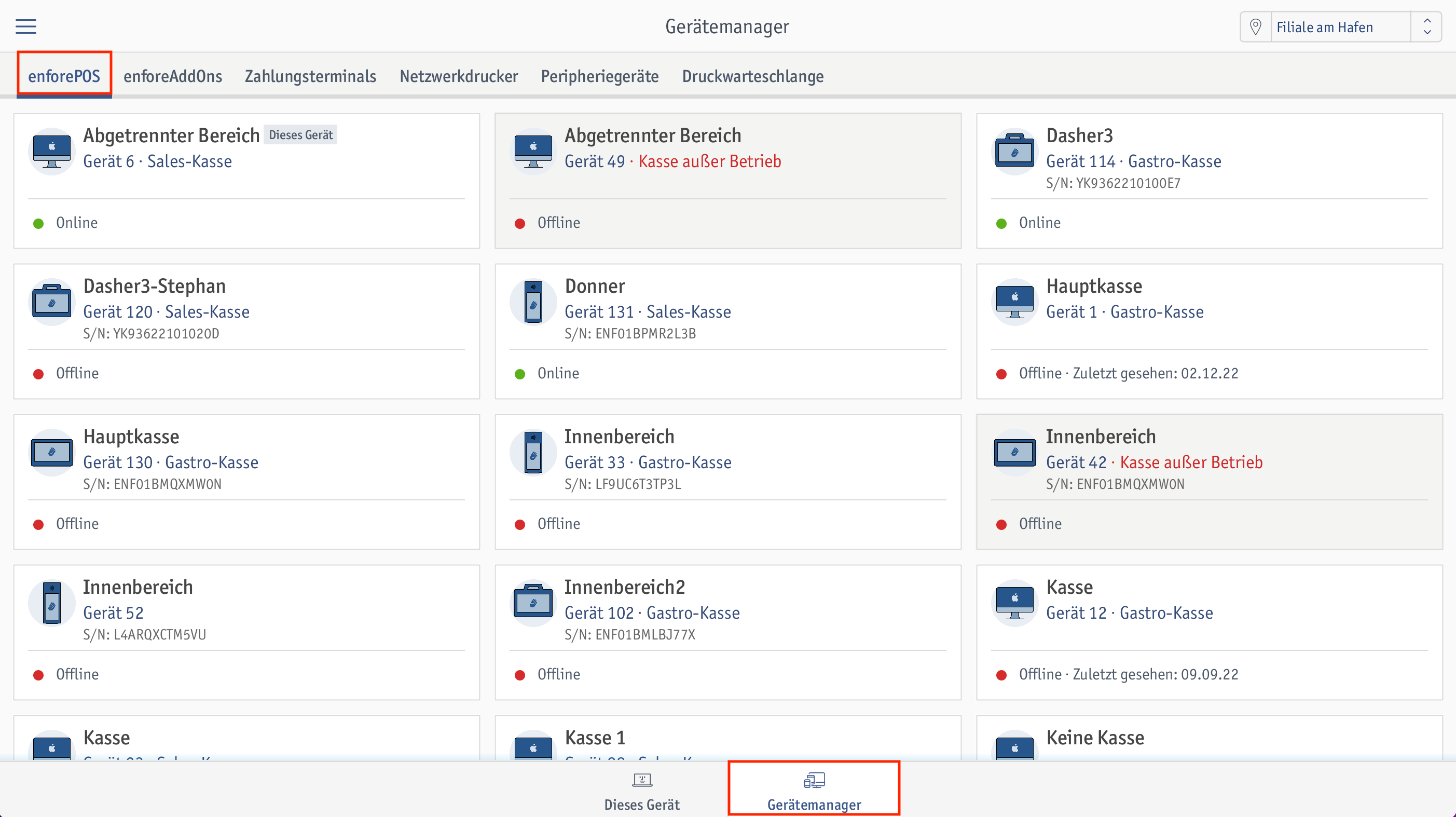Click the Offline status of Innenbereich2
This screenshot has width=1456, height=817.
point(558,674)
